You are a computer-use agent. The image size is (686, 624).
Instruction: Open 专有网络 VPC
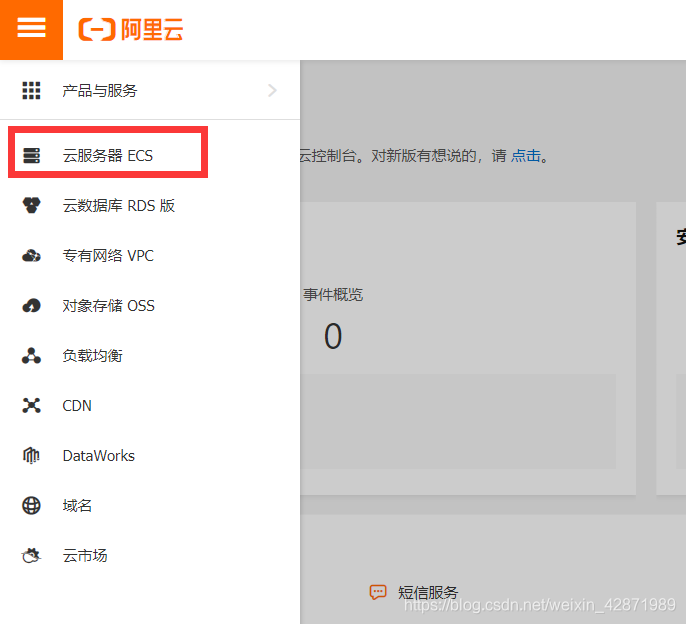click(108, 256)
